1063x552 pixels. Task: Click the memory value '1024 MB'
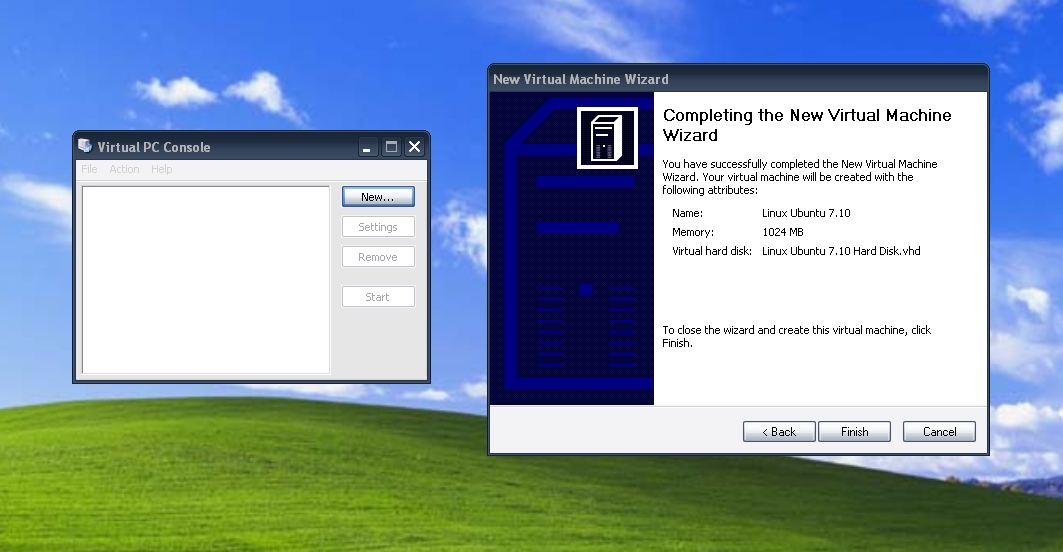(782, 232)
